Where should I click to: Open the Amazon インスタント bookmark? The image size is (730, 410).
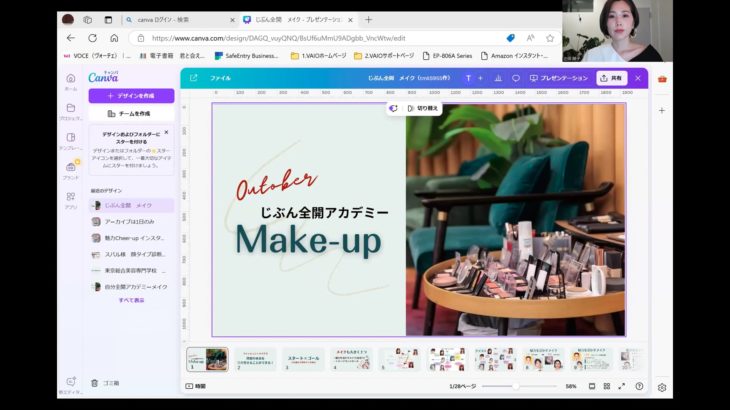tap(515, 56)
